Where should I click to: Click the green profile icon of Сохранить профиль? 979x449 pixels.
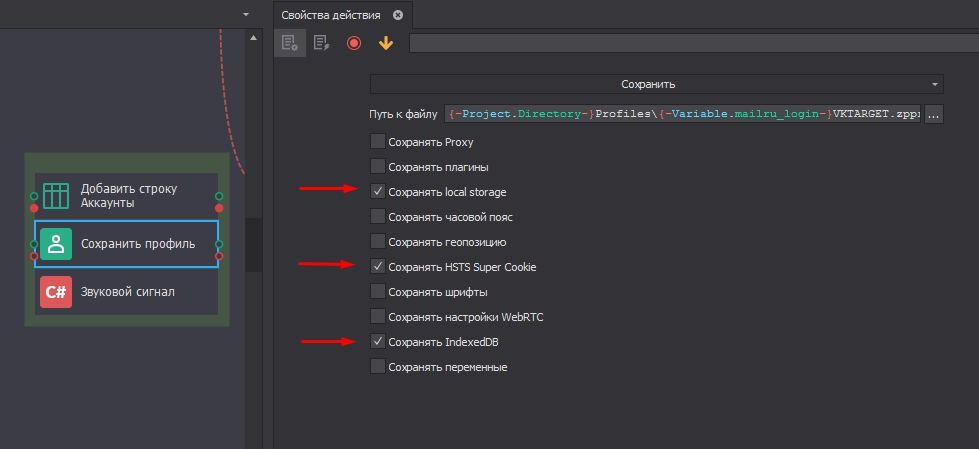(56, 244)
